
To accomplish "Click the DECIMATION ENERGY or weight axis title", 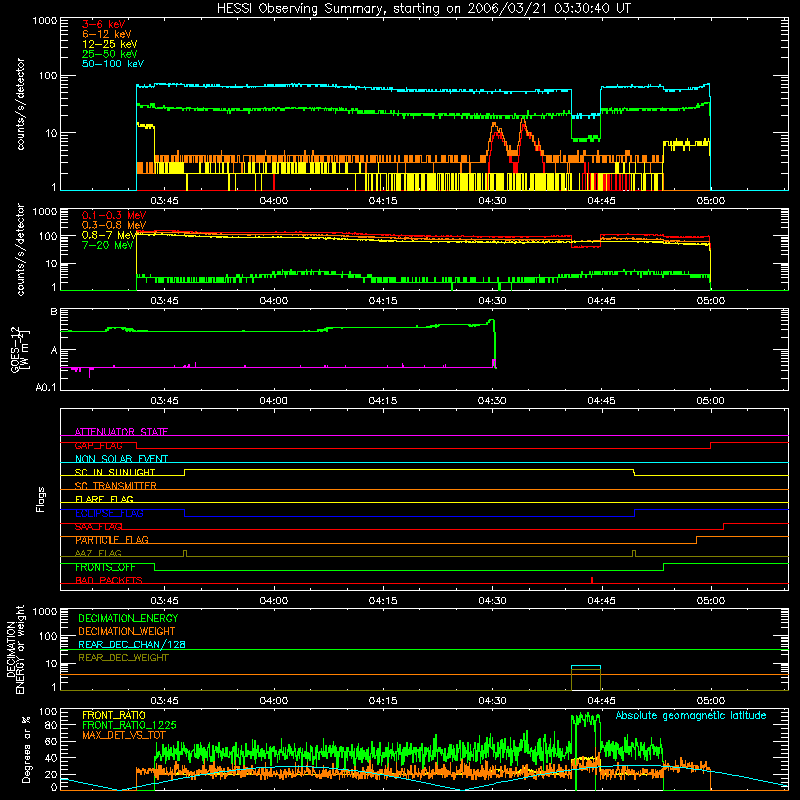I will click(x=15, y=649).
